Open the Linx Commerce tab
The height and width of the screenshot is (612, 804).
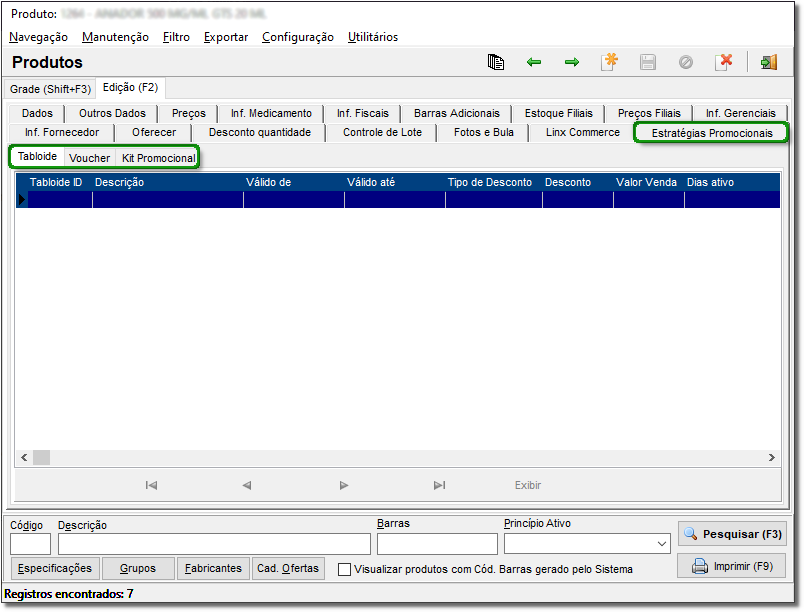coord(582,132)
